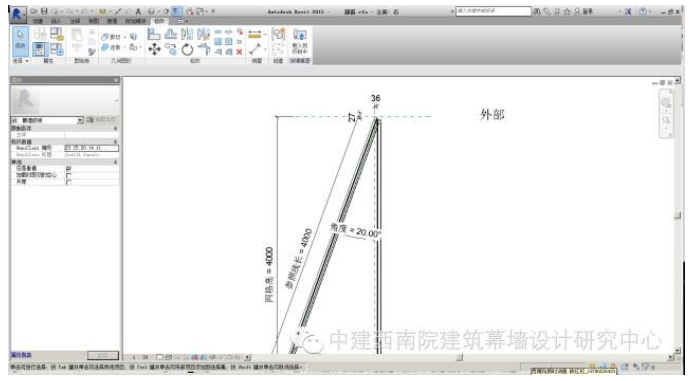Click the thin lines icon in quick access toolbar
The width and height of the screenshot is (696, 381).
tap(177, 11)
